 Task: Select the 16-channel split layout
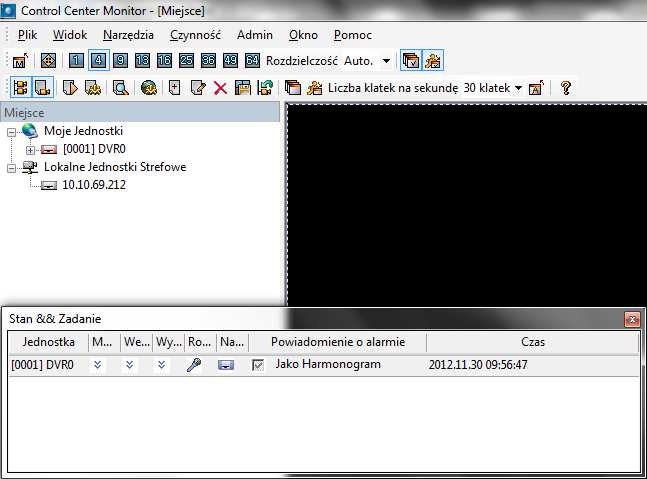pyautogui.click(x=164, y=61)
